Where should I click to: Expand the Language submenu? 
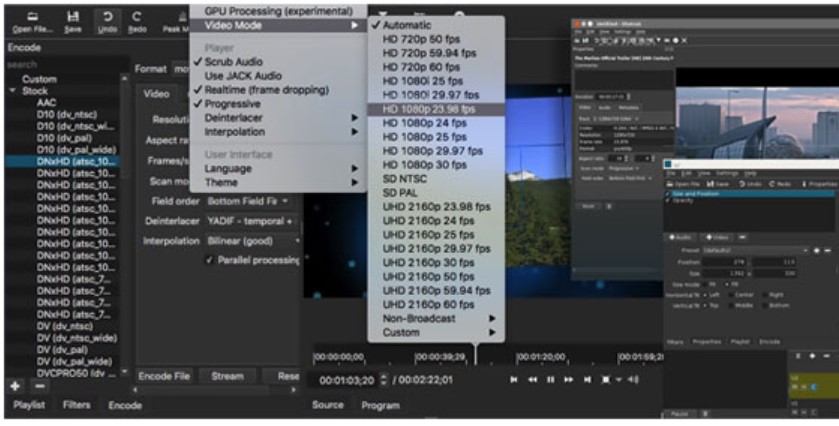point(278,169)
